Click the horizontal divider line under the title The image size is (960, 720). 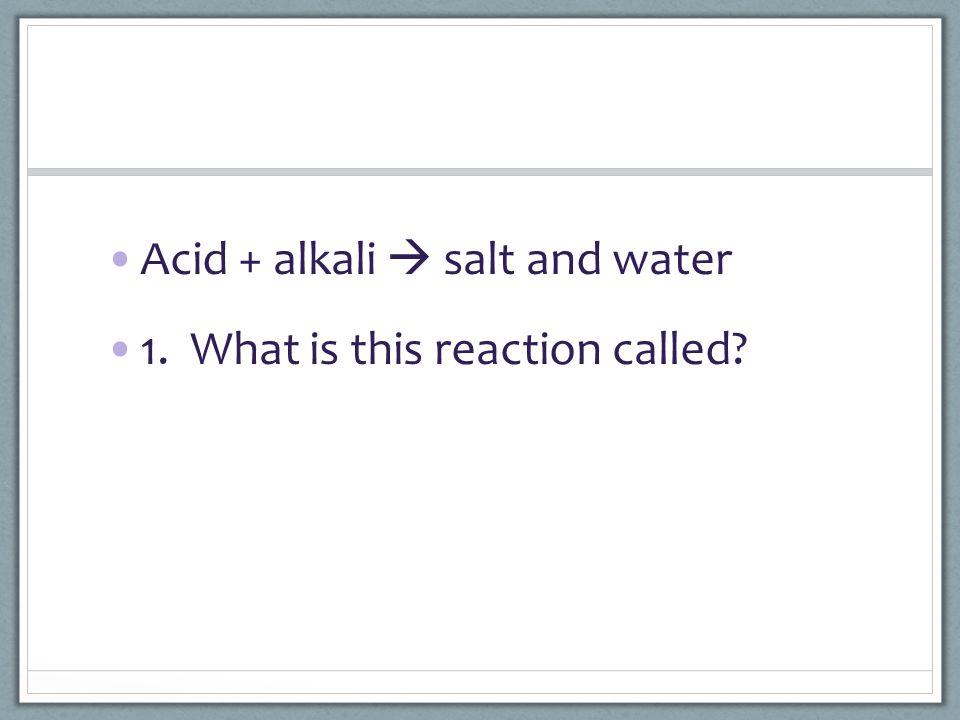pyautogui.click(x=480, y=172)
